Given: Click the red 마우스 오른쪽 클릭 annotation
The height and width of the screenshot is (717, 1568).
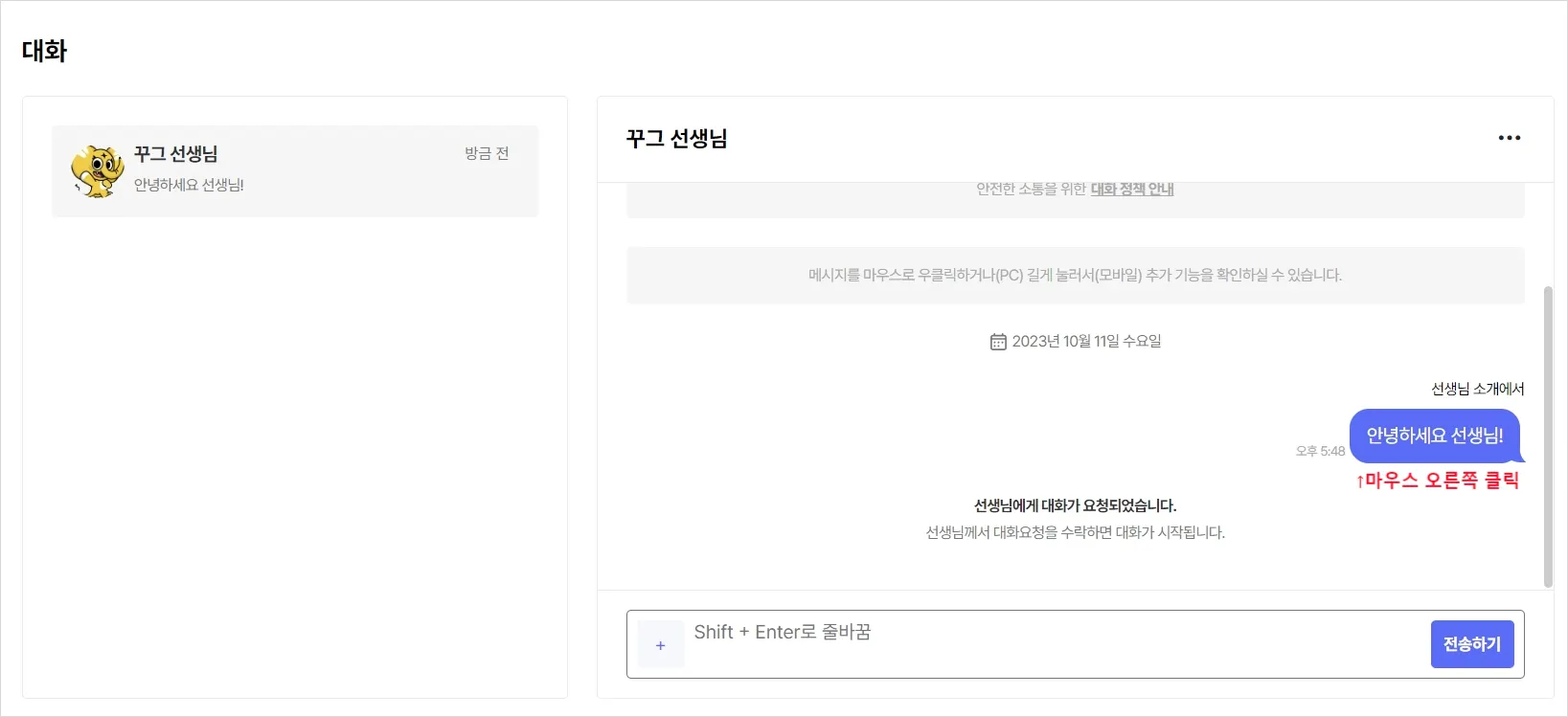Looking at the screenshot, I should 1437,481.
